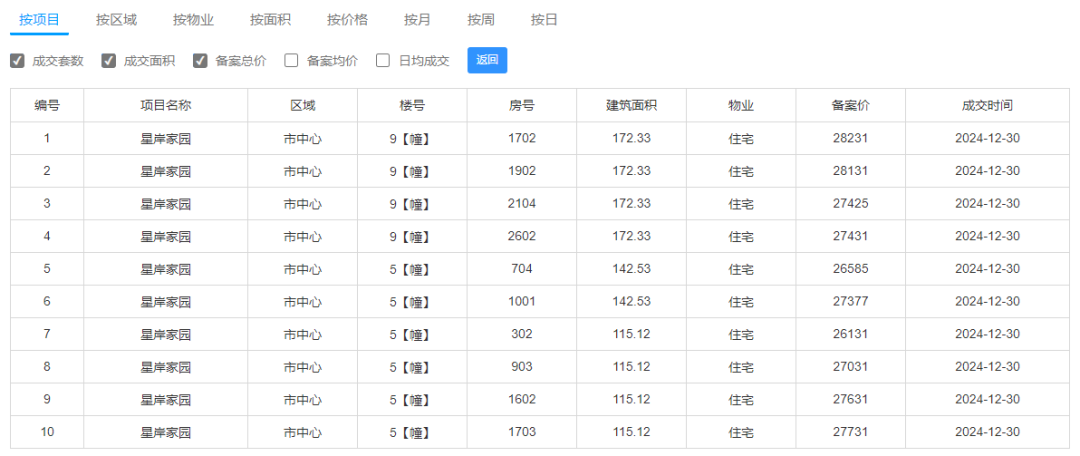Screen dimensions: 1080x456
Task: Switch to the 按区域 tab
Action: pos(116,20)
